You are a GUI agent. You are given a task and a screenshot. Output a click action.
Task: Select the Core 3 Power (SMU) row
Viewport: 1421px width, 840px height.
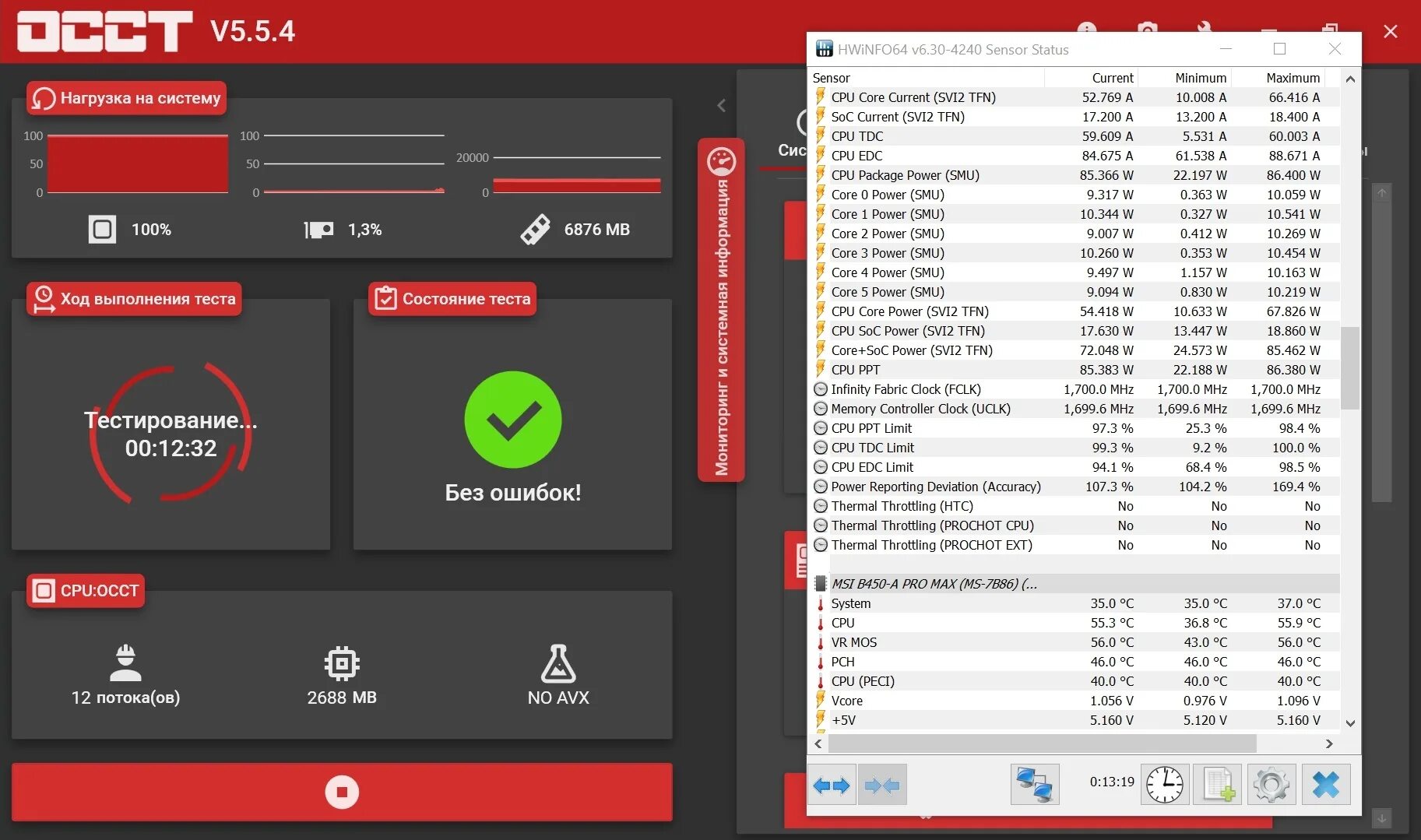click(1075, 253)
